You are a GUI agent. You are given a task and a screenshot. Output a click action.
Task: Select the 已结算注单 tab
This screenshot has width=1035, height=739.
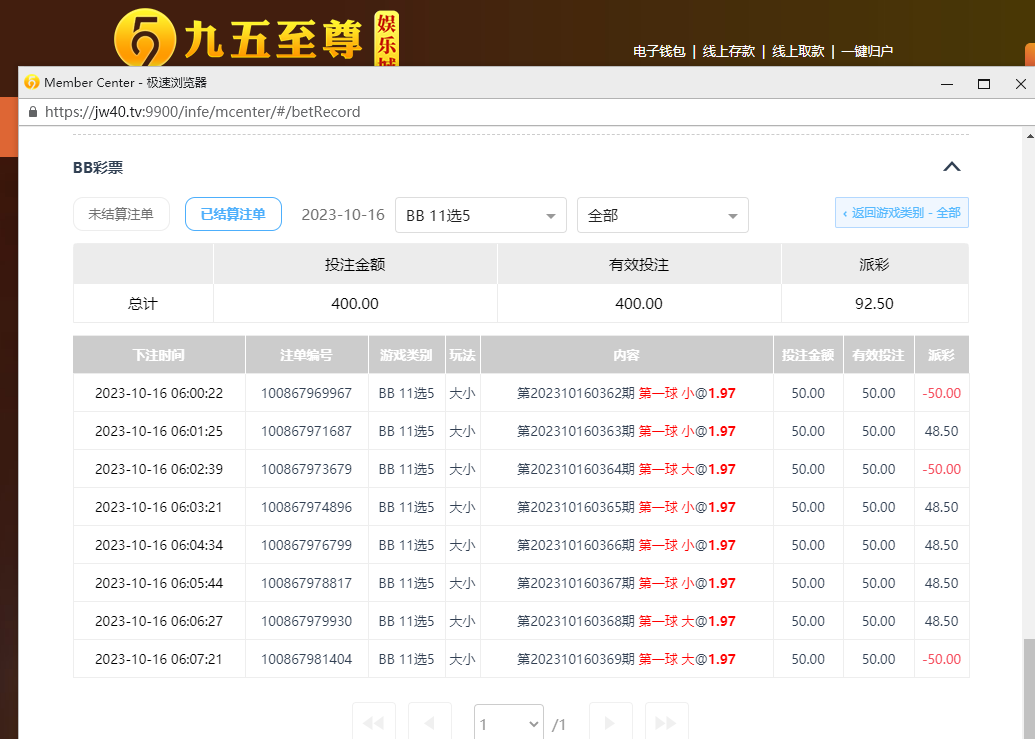pos(233,214)
